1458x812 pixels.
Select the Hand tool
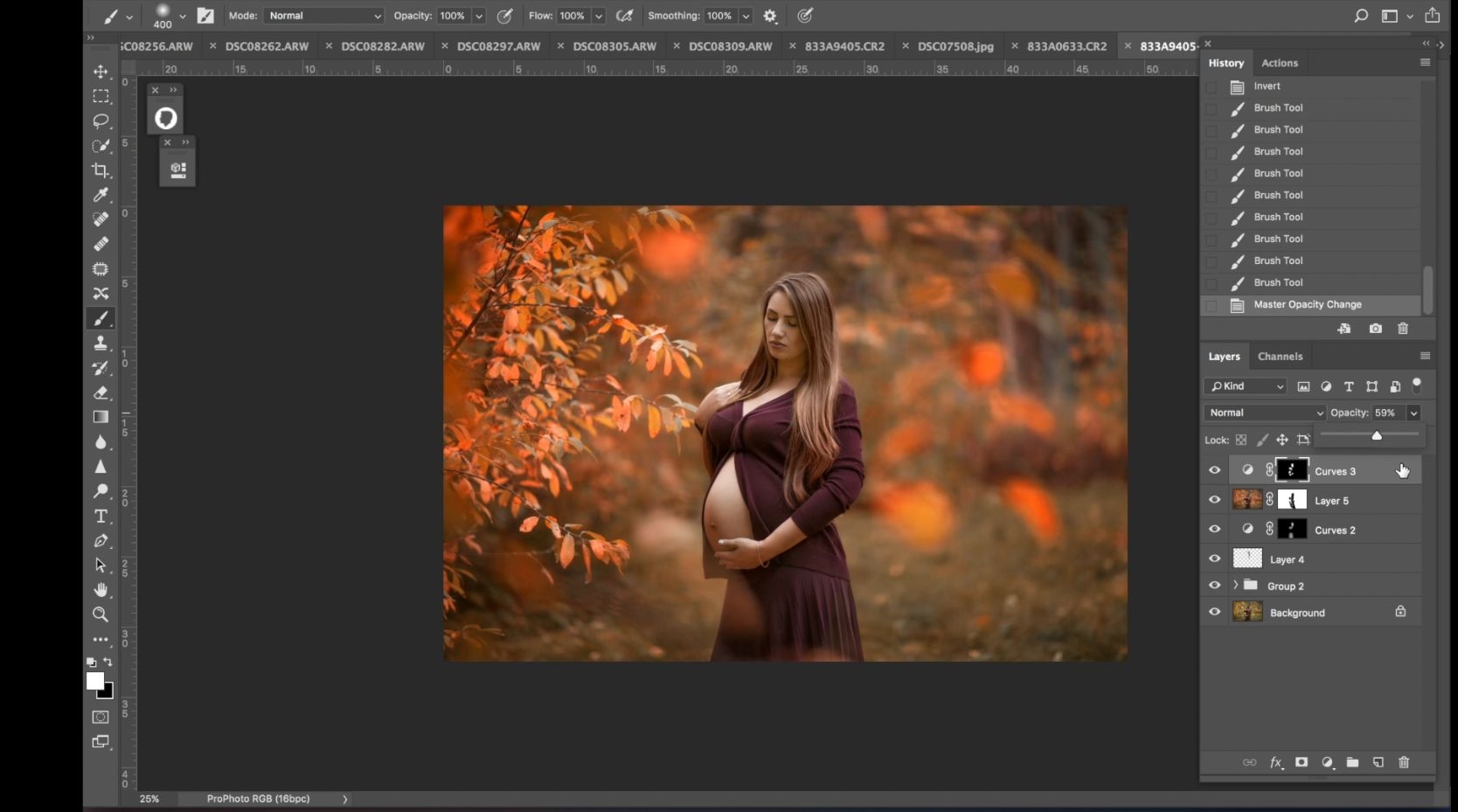click(101, 590)
